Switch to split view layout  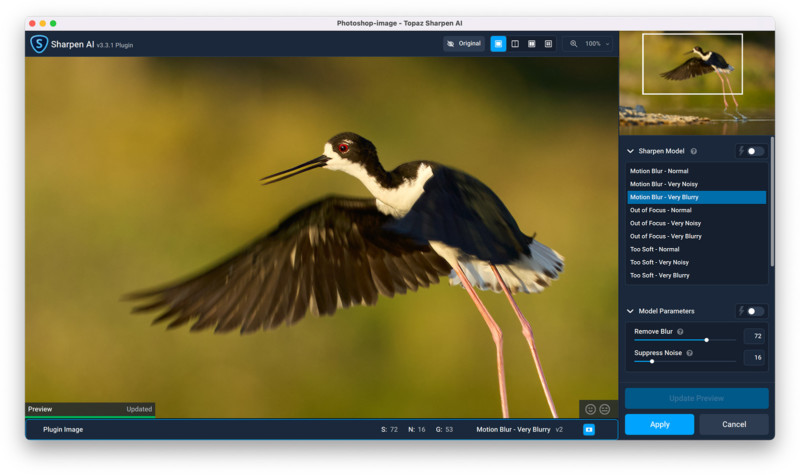click(x=515, y=44)
